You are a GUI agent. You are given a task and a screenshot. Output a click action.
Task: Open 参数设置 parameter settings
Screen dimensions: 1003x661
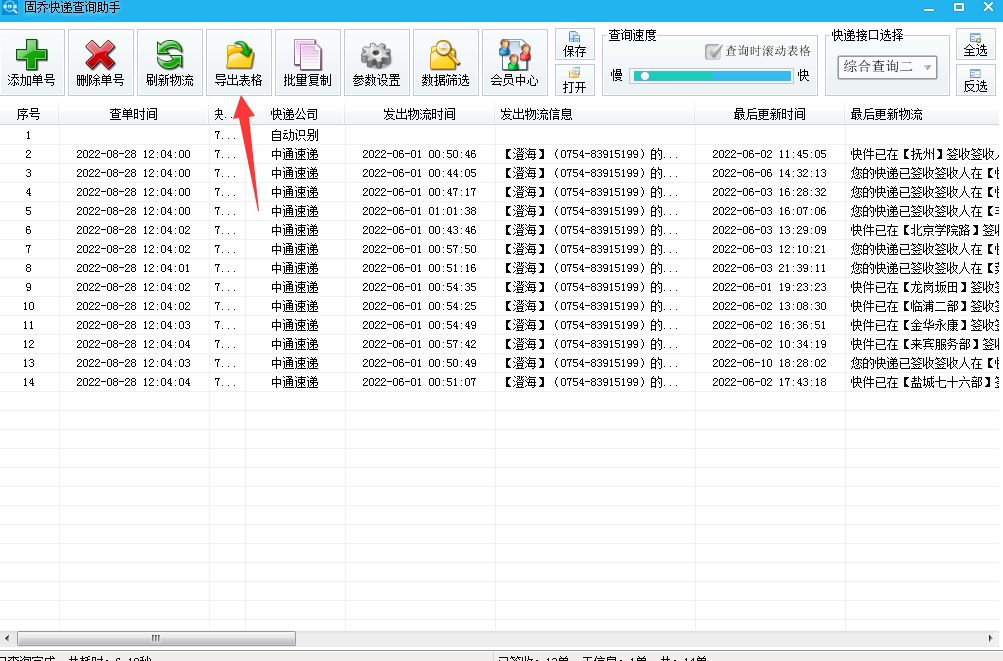(375, 61)
